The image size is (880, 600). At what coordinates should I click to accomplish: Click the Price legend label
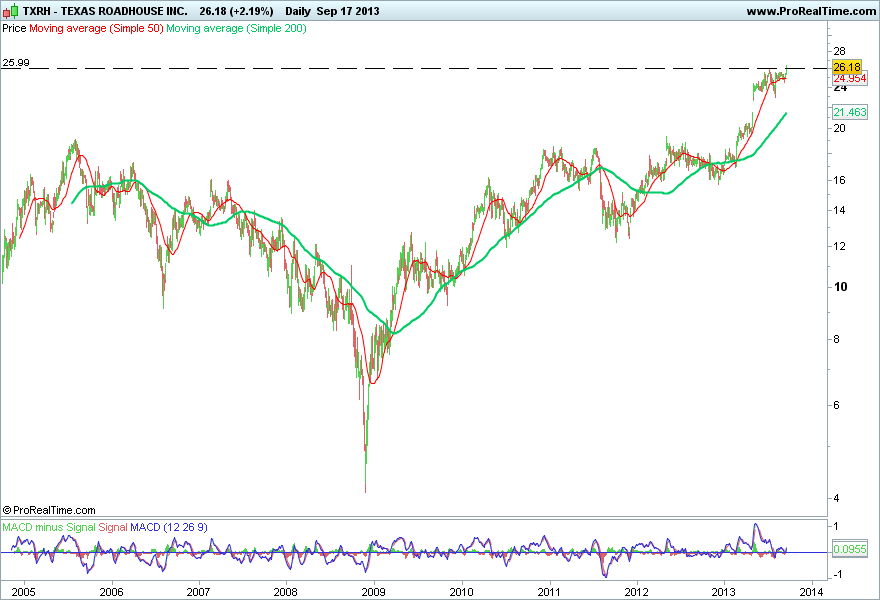(x=14, y=28)
